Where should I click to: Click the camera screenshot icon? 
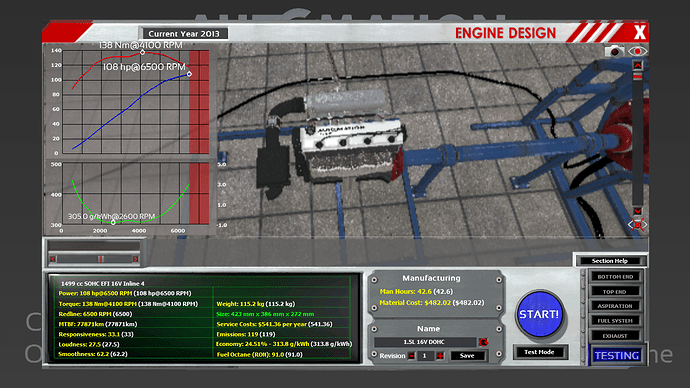tap(614, 51)
